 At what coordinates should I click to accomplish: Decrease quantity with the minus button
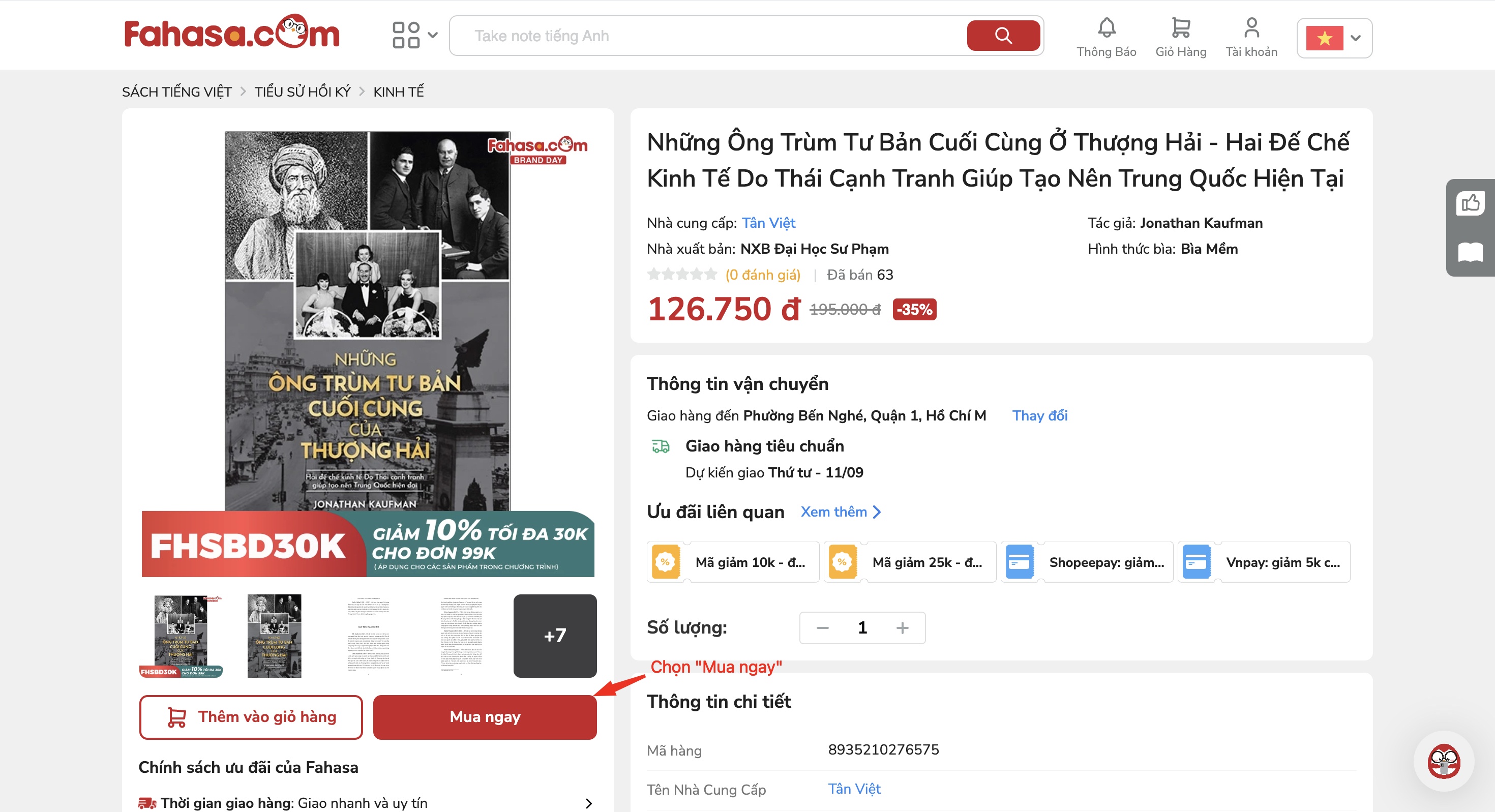click(822, 627)
